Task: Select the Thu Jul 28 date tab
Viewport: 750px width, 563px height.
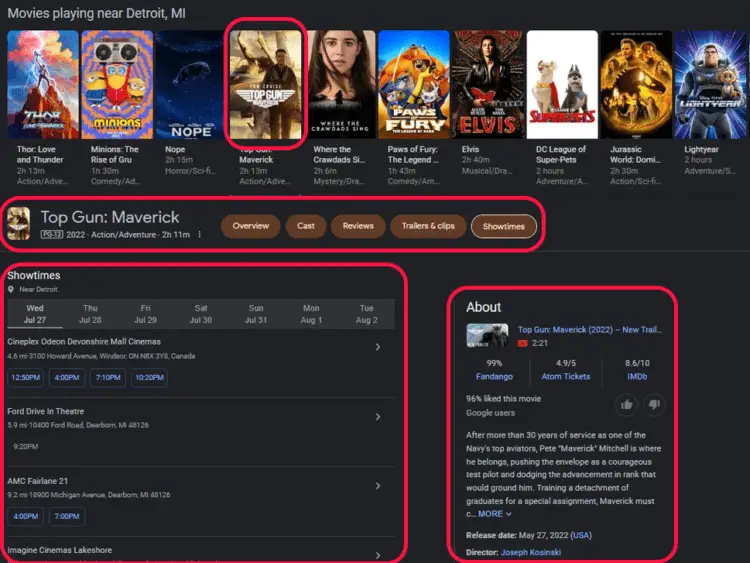Action: click(x=90, y=314)
